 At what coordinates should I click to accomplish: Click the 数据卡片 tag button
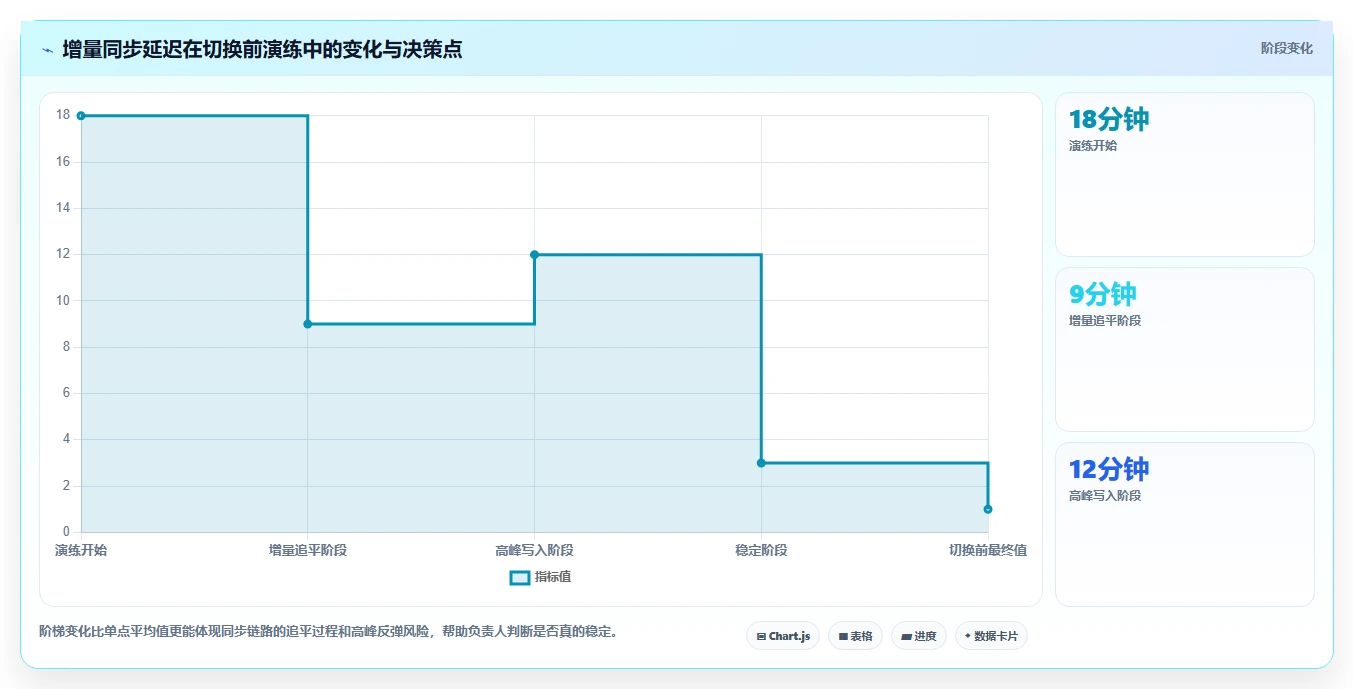991,636
